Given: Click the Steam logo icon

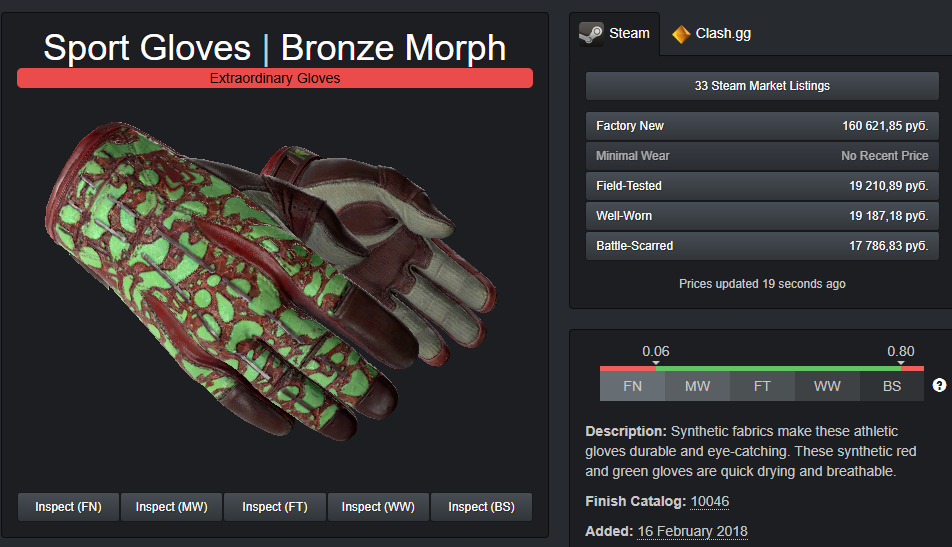Looking at the screenshot, I should (591, 34).
